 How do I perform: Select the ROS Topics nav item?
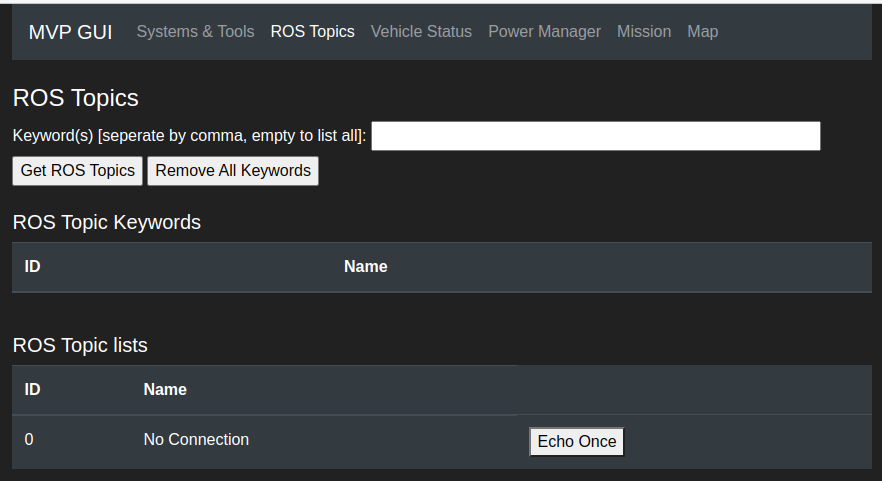pos(312,32)
